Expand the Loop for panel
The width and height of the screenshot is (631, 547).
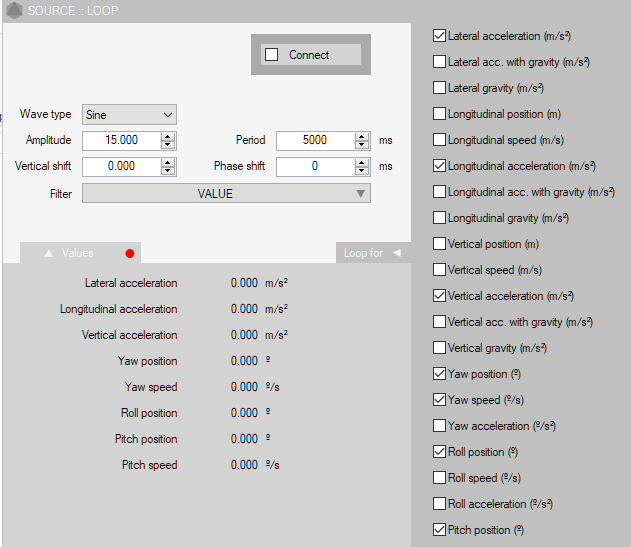point(396,253)
